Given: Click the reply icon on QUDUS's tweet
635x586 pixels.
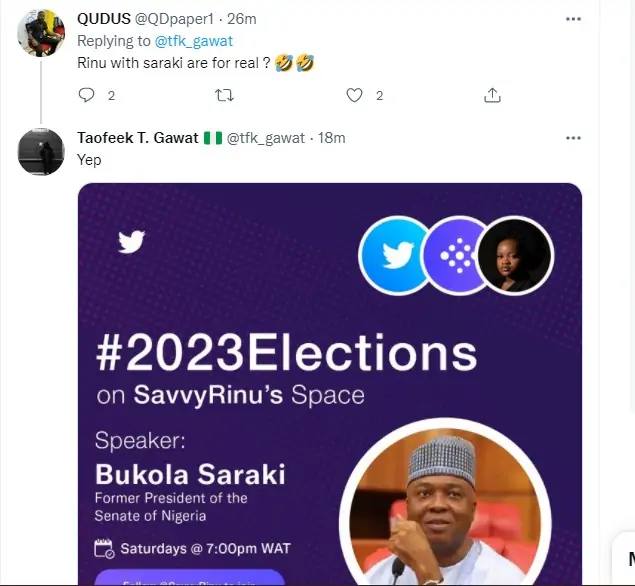Looking at the screenshot, I should click(x=86, y=95).
